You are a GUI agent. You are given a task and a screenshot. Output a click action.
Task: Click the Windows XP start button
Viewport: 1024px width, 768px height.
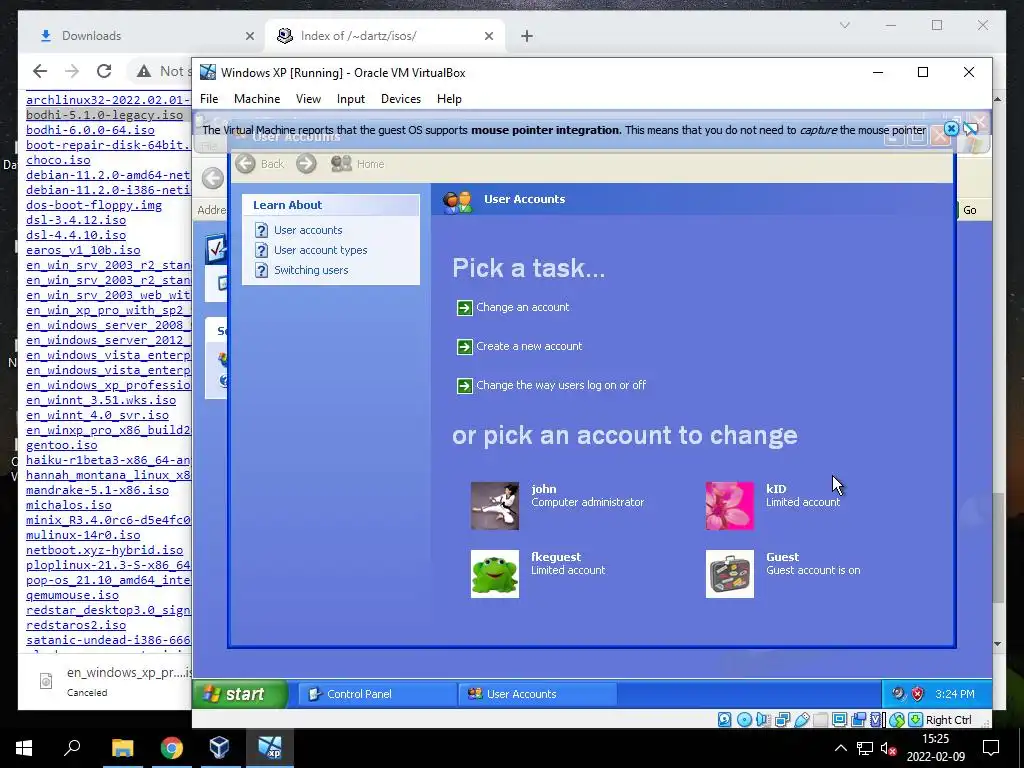pyautogui.click(x=240, y=694)
